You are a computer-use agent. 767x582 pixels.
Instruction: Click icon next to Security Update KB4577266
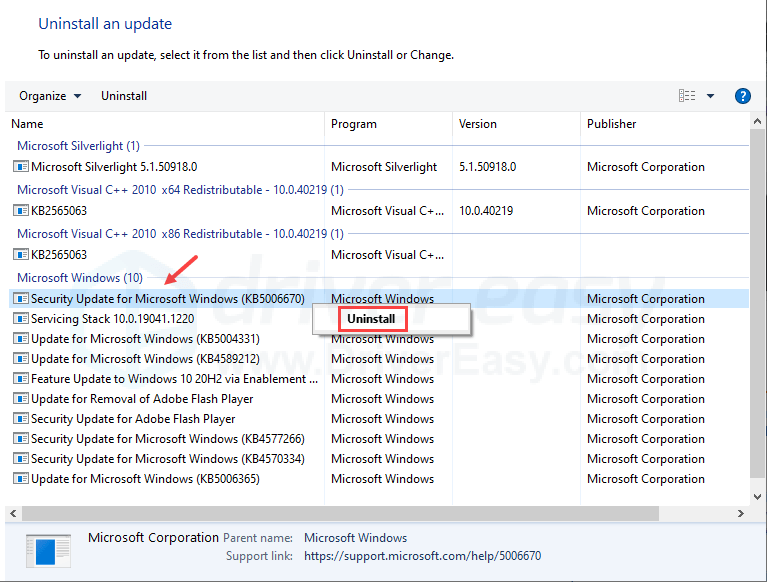[21, 439]
